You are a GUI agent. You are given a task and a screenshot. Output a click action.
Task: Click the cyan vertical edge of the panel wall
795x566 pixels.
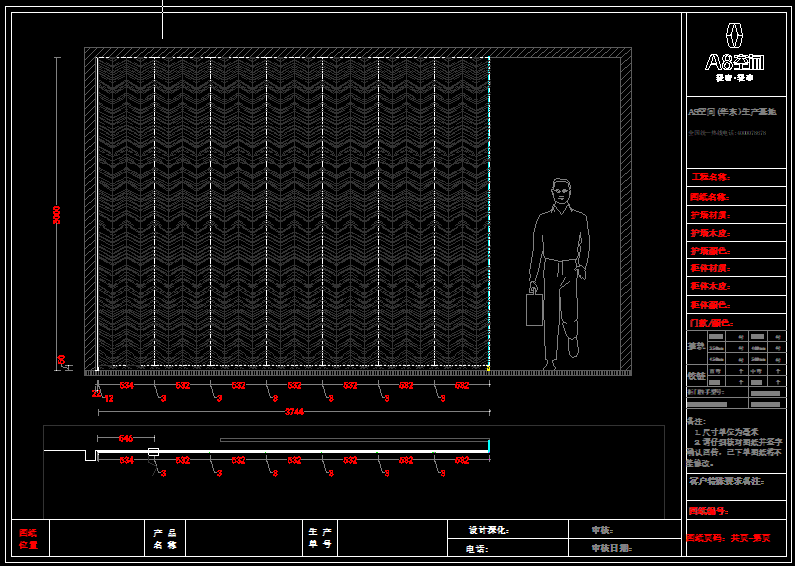[488, 210]
